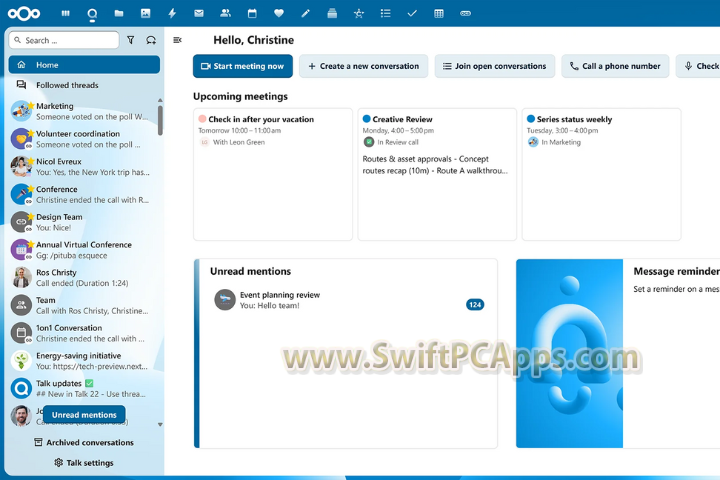Open the Nicol Evreux chat
The height and width of the screenshot is (480, 720).
pos(83,167)
